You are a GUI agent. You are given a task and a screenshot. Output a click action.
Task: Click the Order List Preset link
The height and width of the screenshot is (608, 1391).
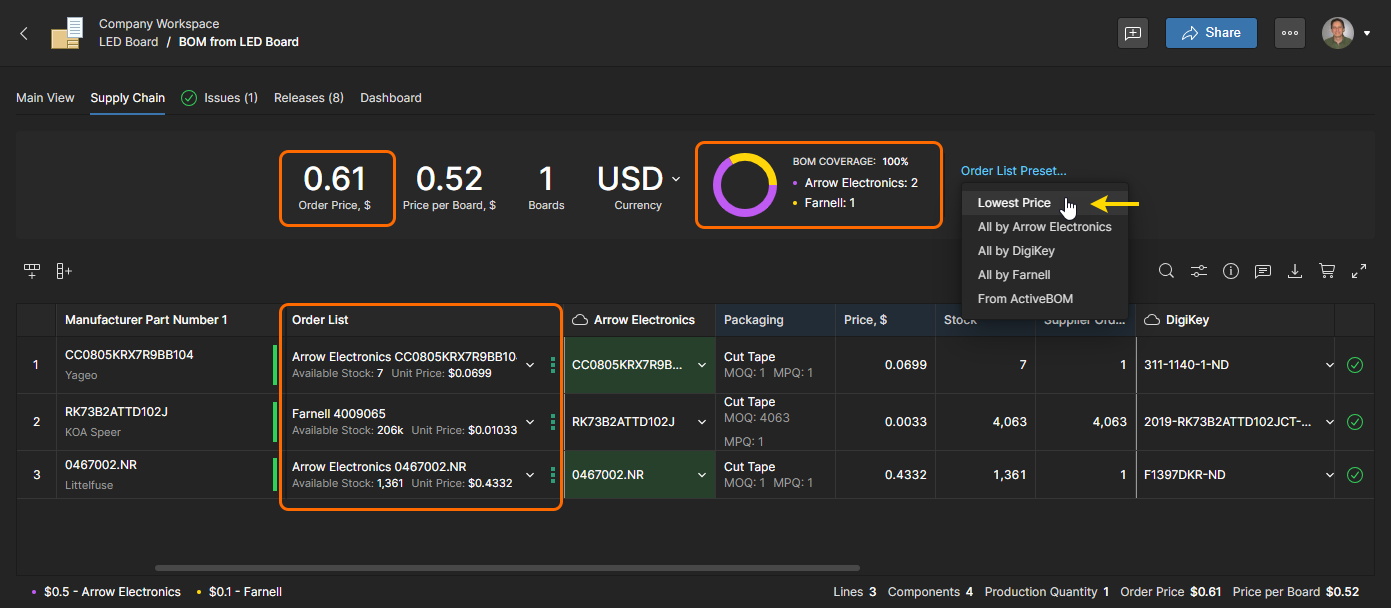click(x=1013, y=171)
